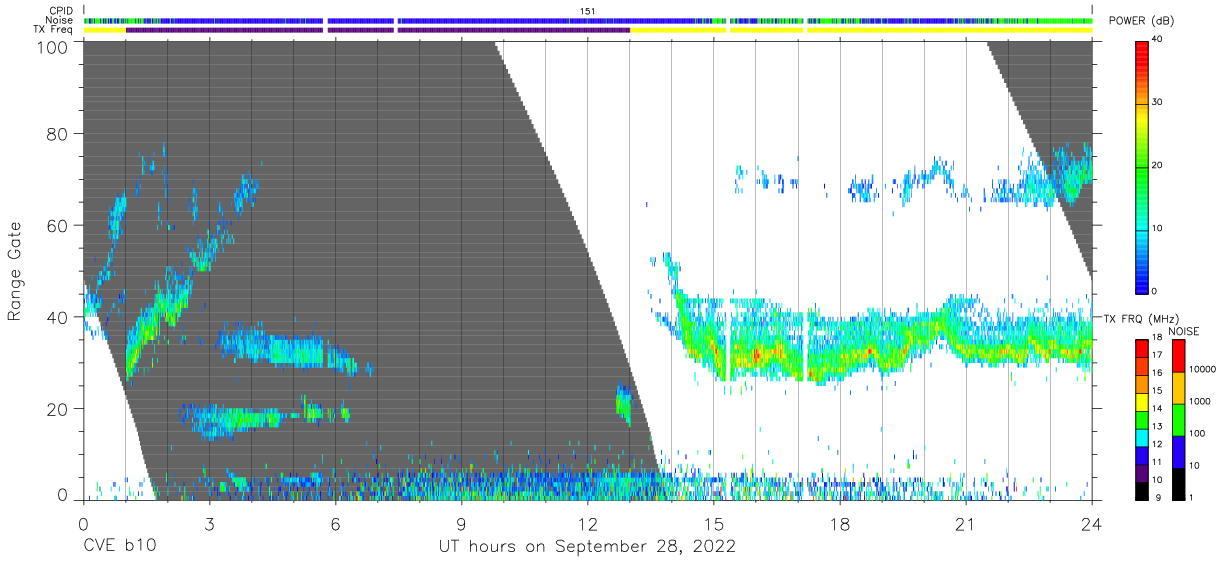Click the 40 tick label on y-axis
This screenshot has width=1228, height=567.
[57, 318]
